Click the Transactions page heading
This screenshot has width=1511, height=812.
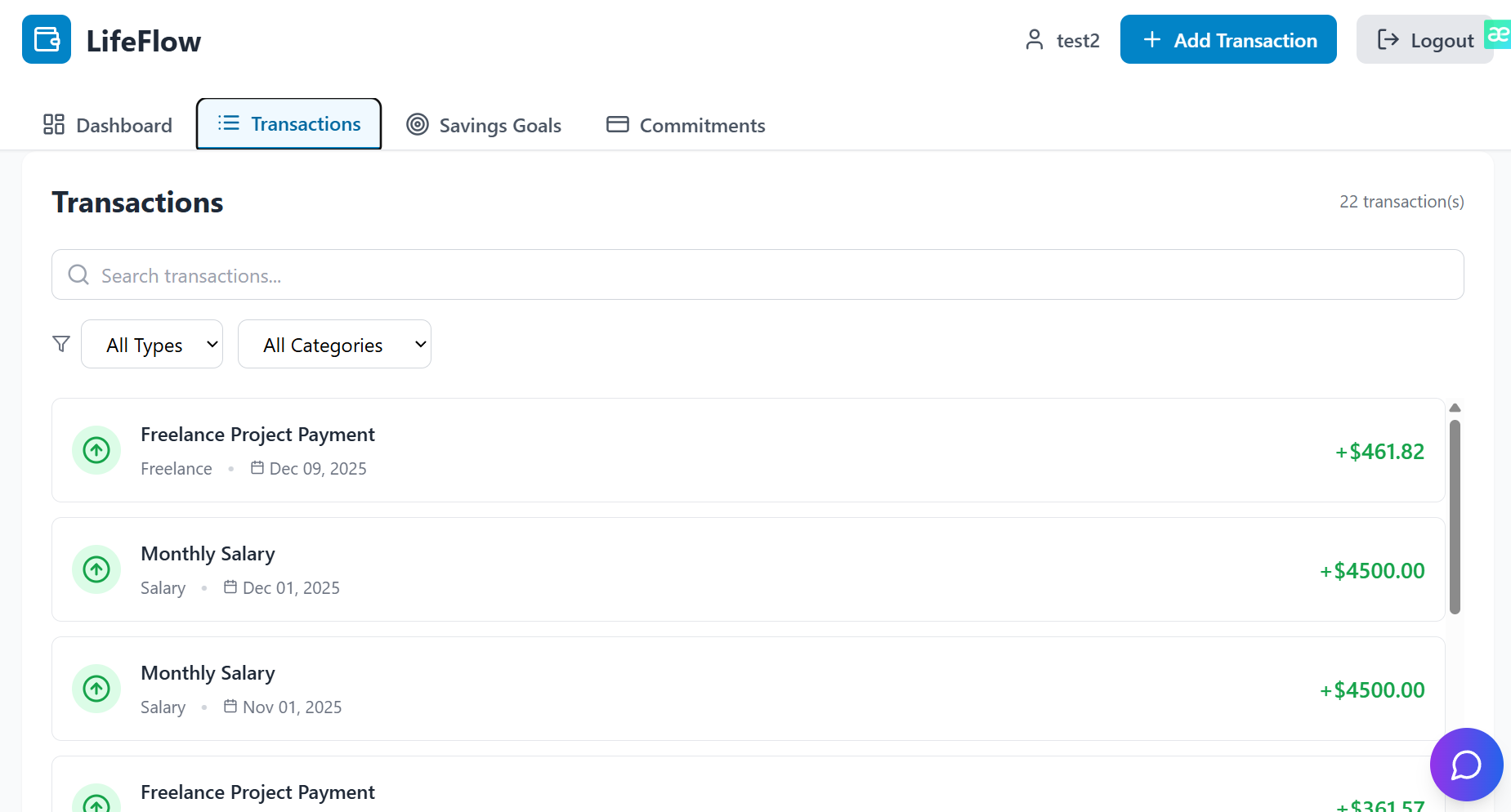click(137, 202)
